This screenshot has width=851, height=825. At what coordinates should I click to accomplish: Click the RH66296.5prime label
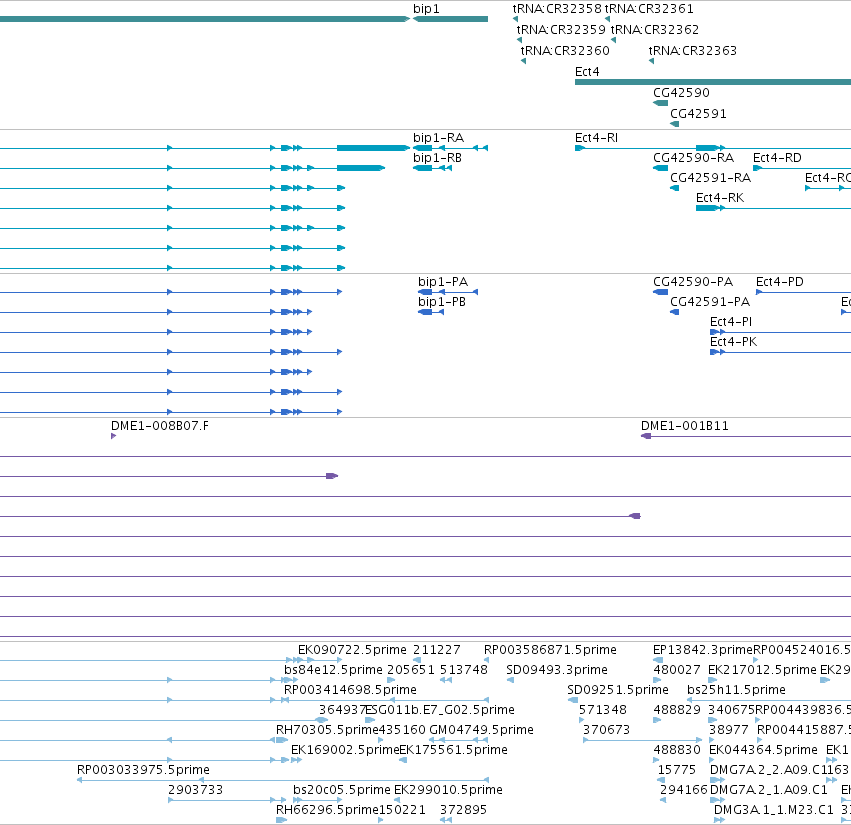pos(327,810)
